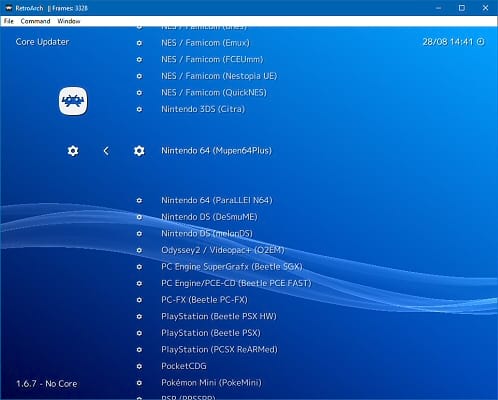Select Nintendo 64 (Mupen64Plus) core
This screenshot has width=498, height=400.
tap(216, 151)
